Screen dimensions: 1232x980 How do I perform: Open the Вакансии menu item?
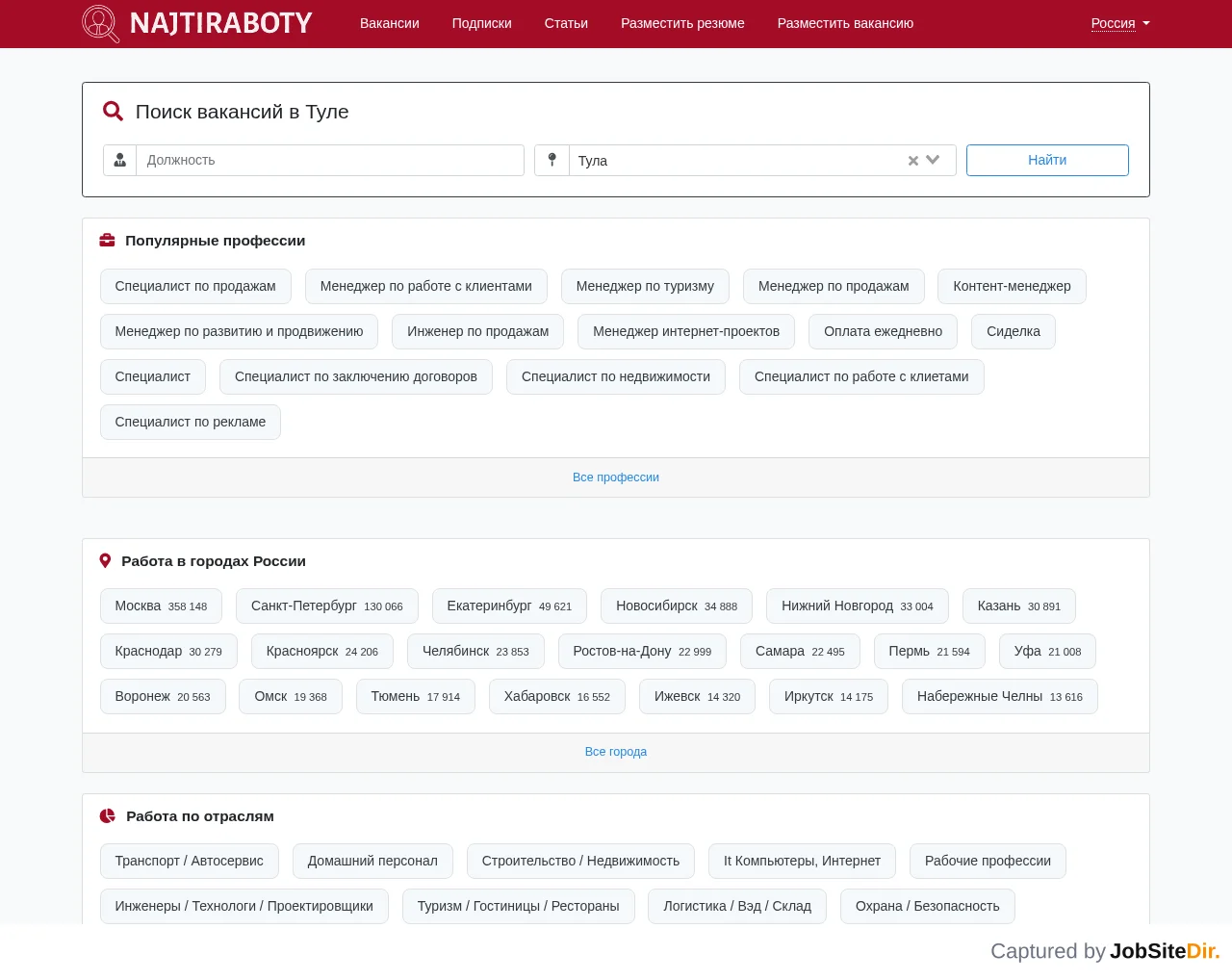coord(390,23)
